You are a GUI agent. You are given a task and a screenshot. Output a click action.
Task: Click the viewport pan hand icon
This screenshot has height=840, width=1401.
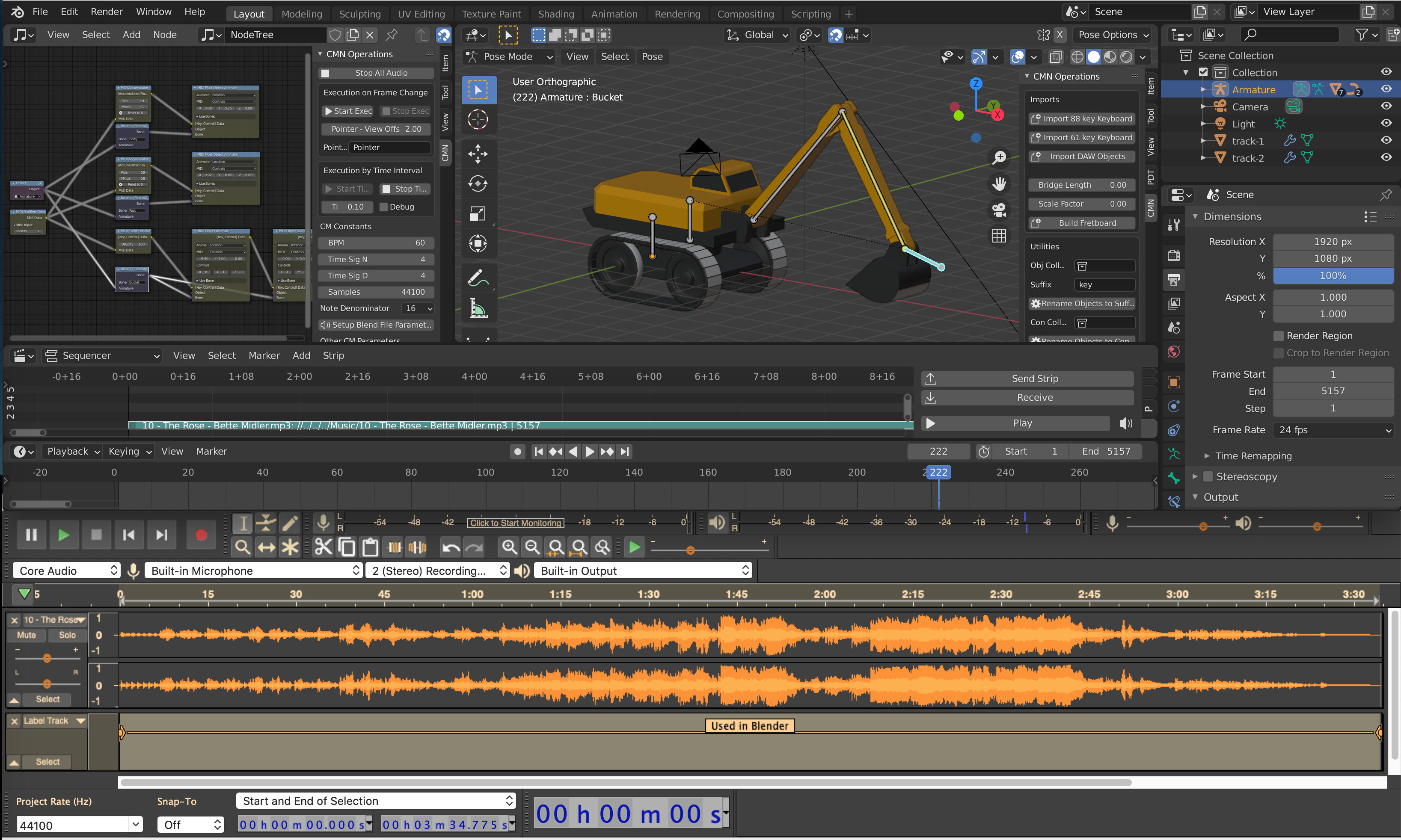1000,183
